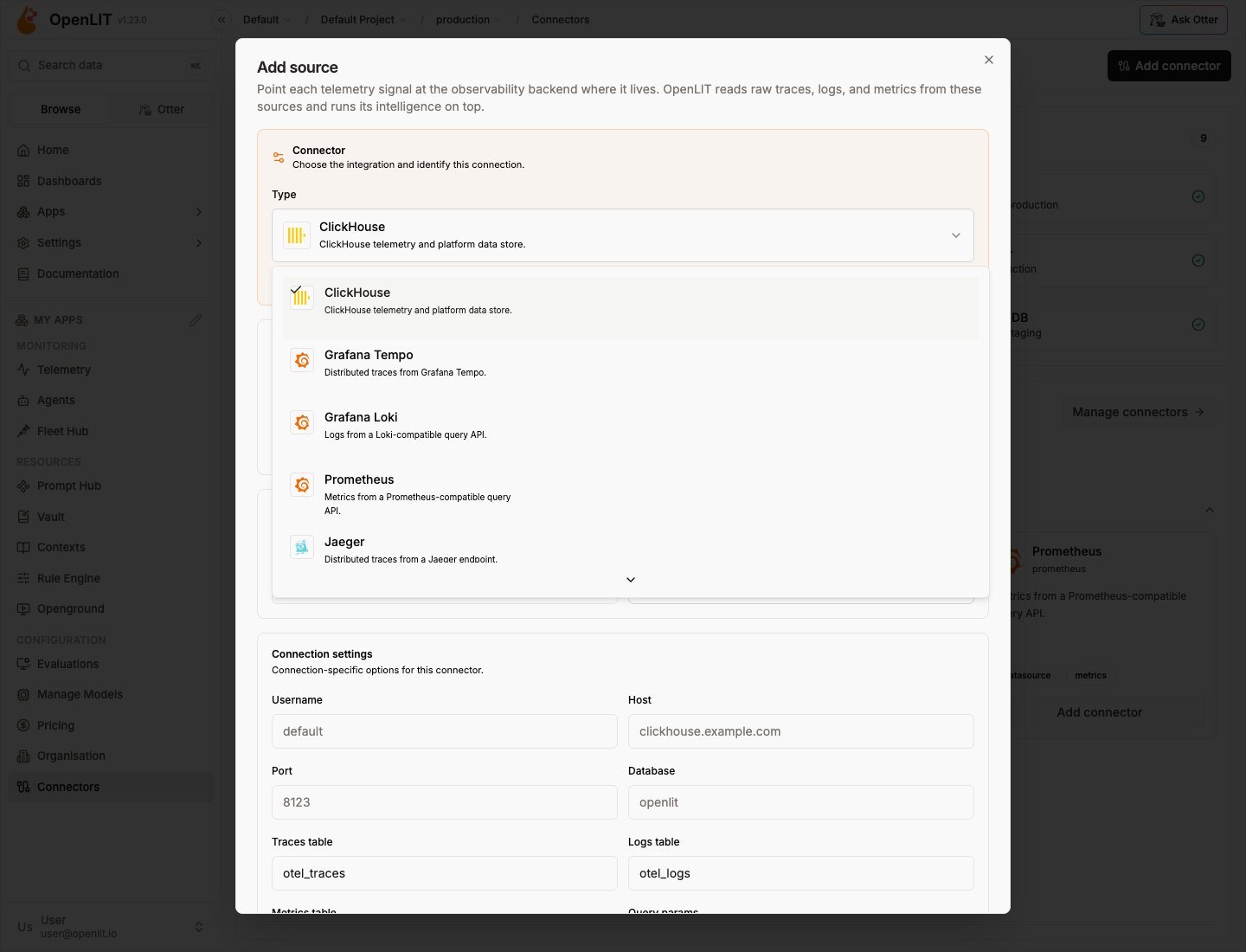
Task: Click the ClickHouse icon in list option
Action: pyautogui.click(x=302, y=298)
